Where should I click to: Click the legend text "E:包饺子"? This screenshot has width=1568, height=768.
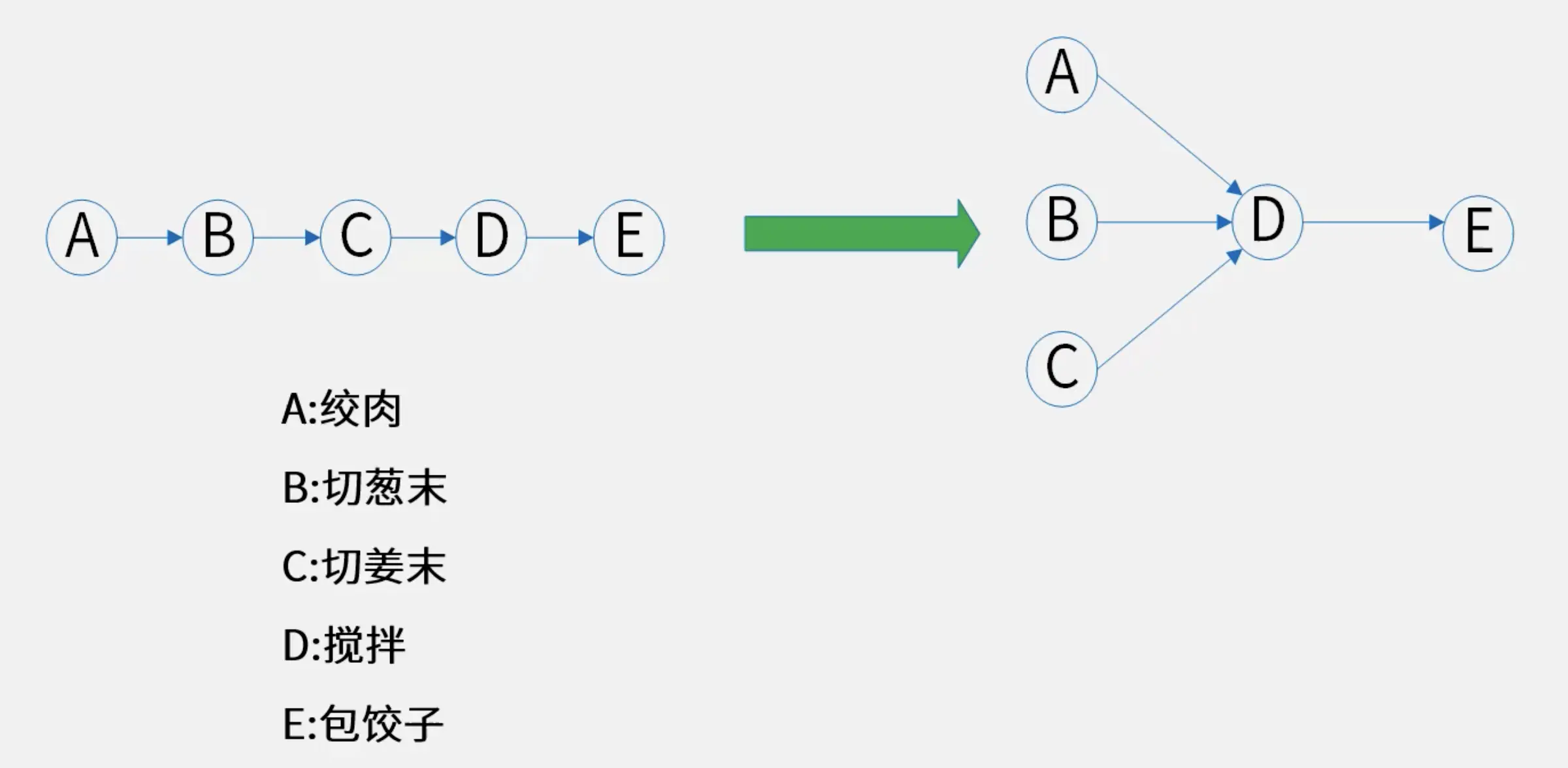363,724
